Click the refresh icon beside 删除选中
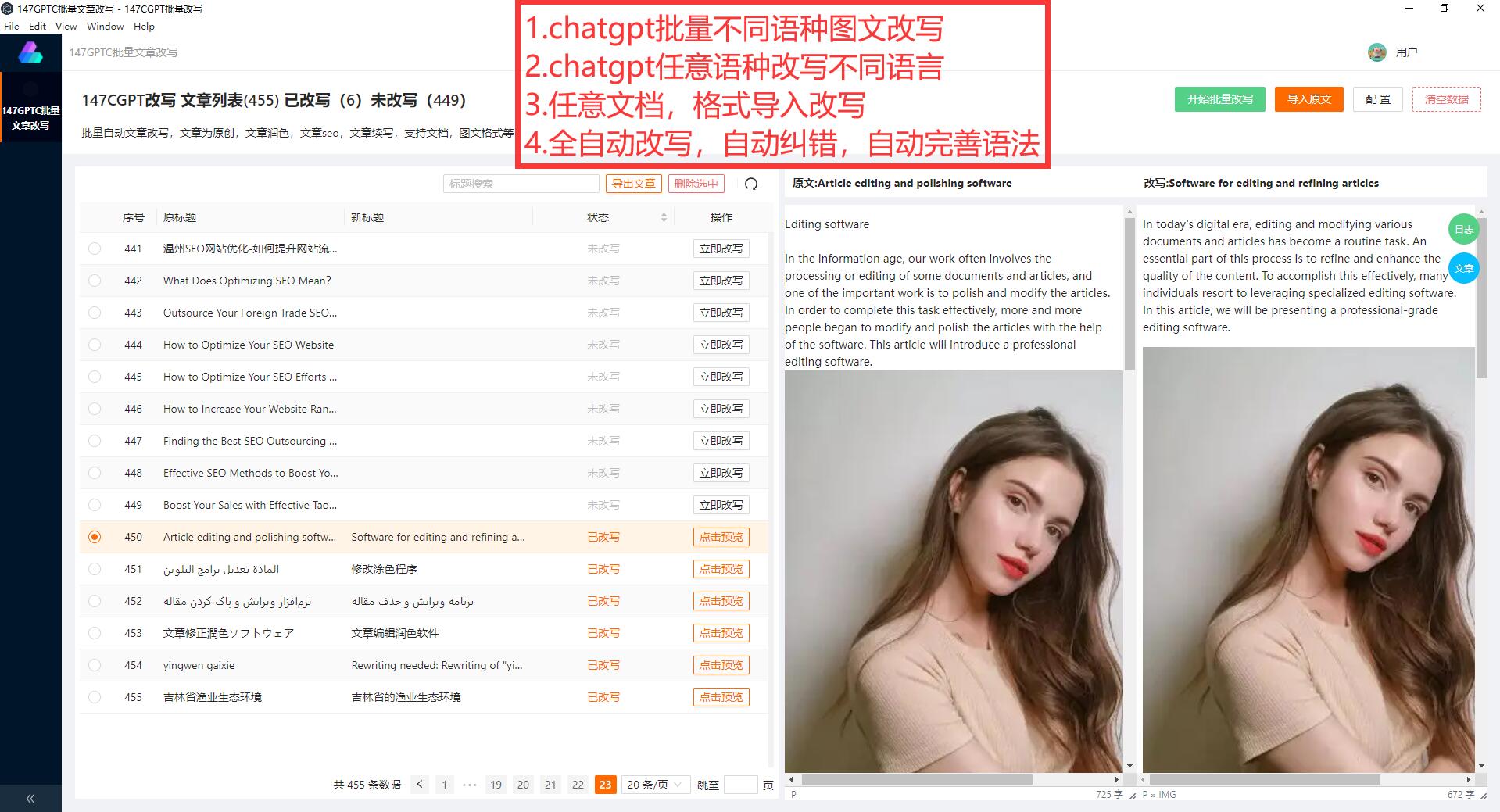 (750, 184)
